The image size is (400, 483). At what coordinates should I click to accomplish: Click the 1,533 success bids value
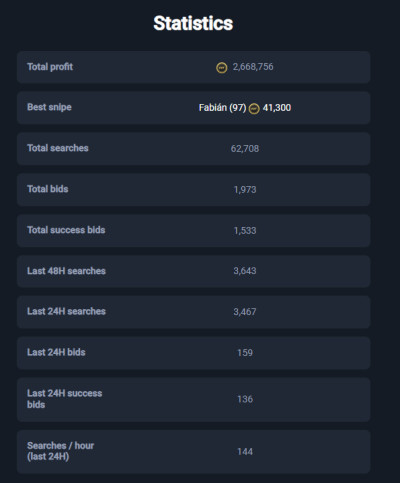tap(245, 231)
